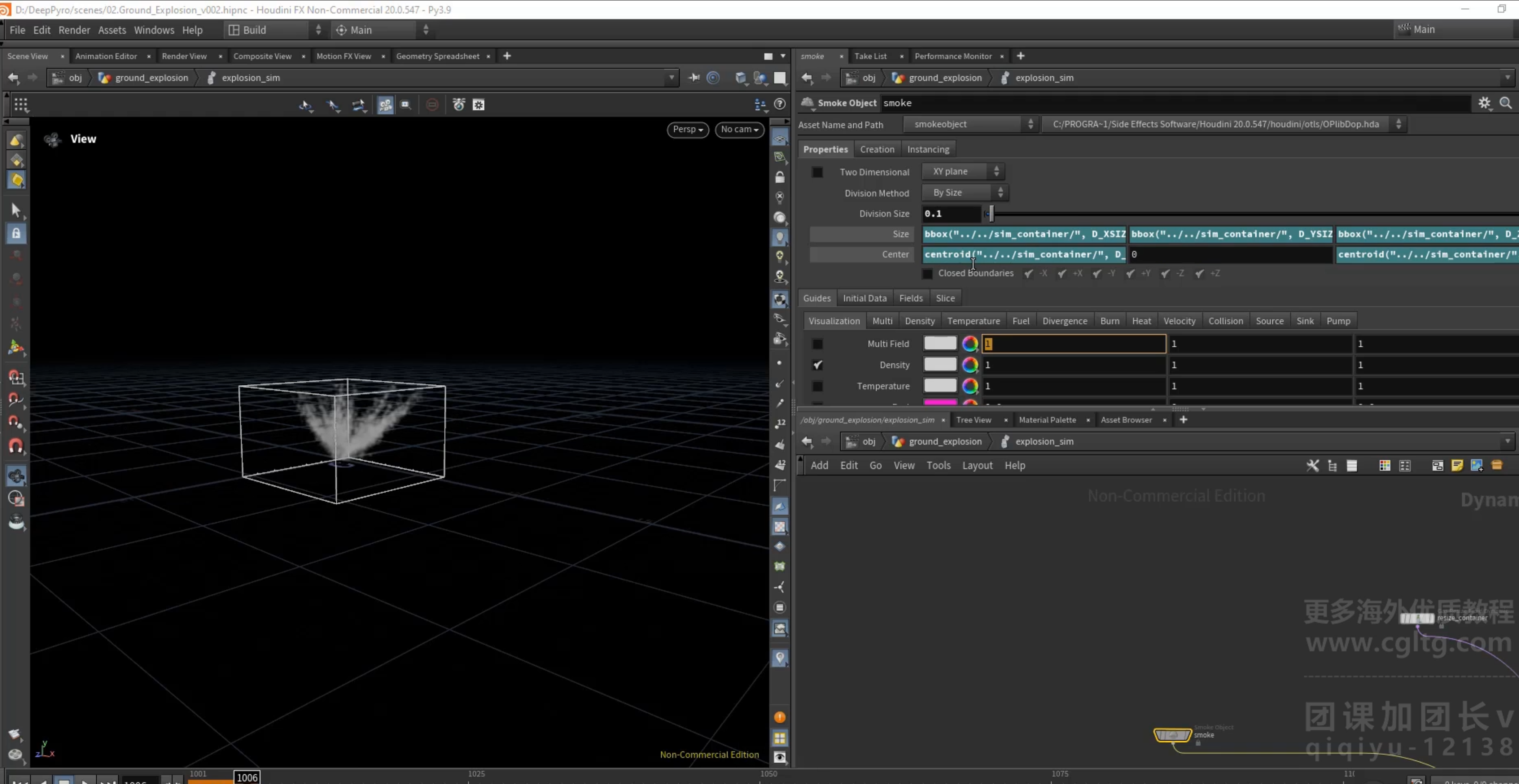This screenshot has height=784, width=1519.
Task: Open the parameter gear settings menu
Action: click(x=1484, y=103)
